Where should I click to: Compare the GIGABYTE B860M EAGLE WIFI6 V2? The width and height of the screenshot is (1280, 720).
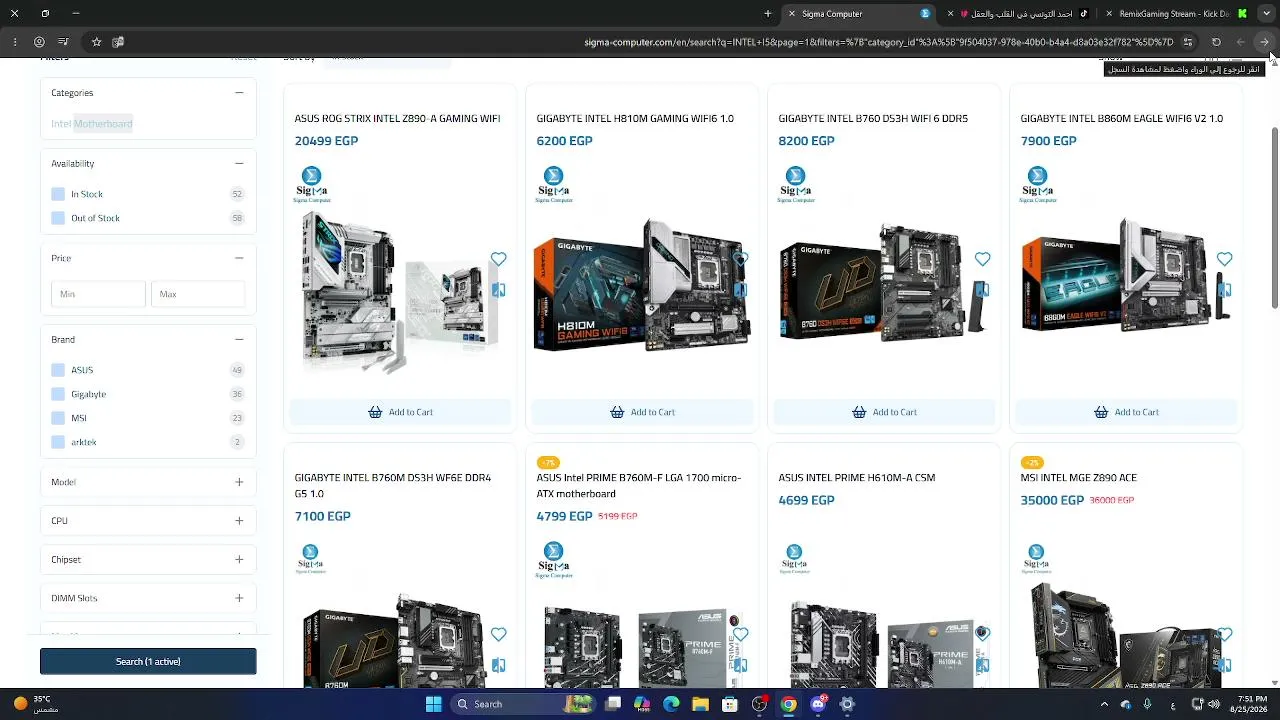tap(1224, 290)
